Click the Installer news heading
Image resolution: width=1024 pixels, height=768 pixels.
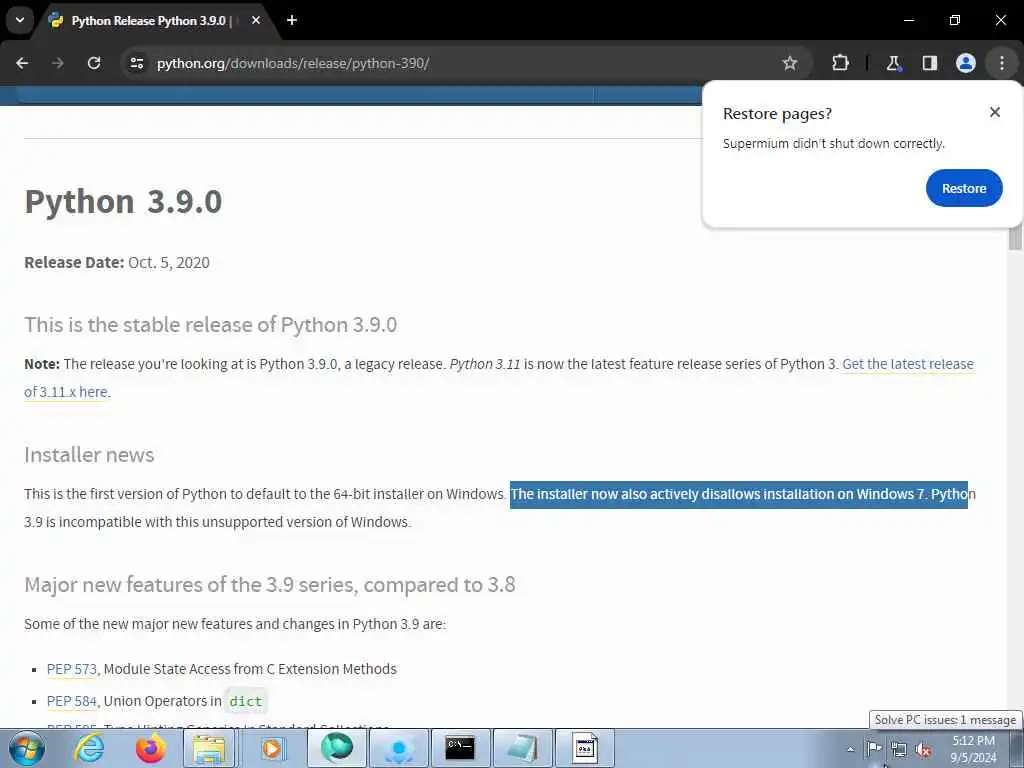point(89,455)
